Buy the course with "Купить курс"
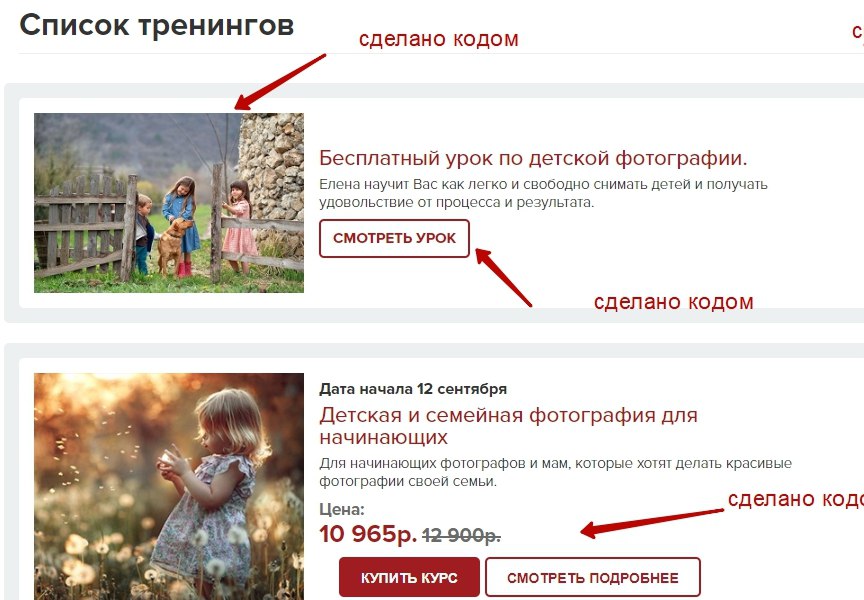The height and width of the screenshot is (600, 864). pyautogui.click(x=409, y=577)
